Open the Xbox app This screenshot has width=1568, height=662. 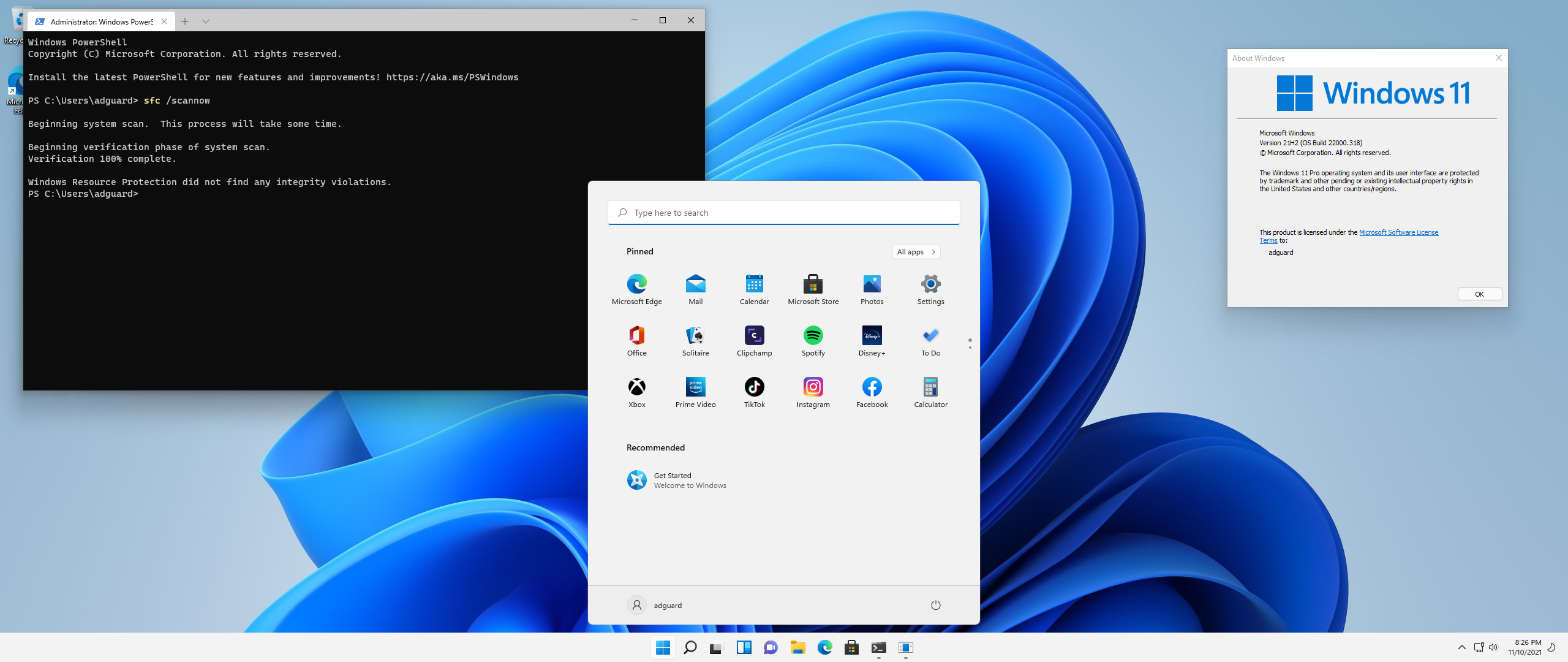coord(636,392)
